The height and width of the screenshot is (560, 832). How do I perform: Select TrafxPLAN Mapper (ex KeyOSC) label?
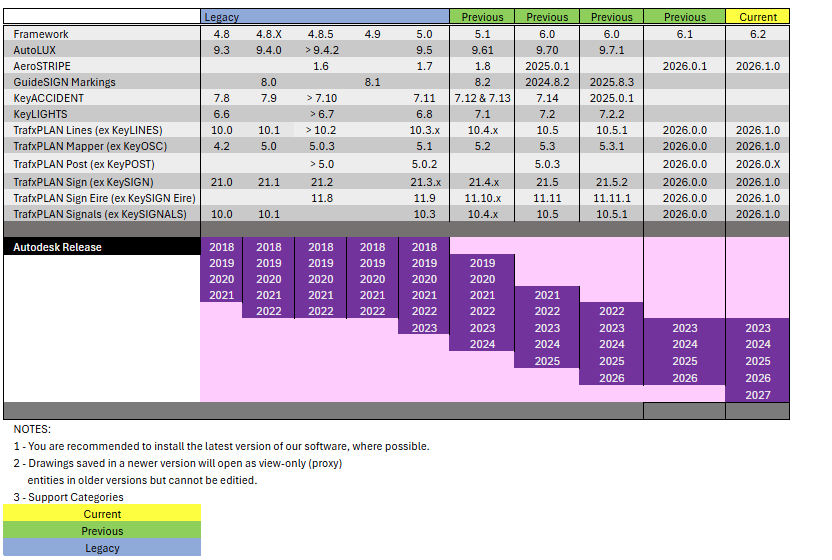coord(90,145)
